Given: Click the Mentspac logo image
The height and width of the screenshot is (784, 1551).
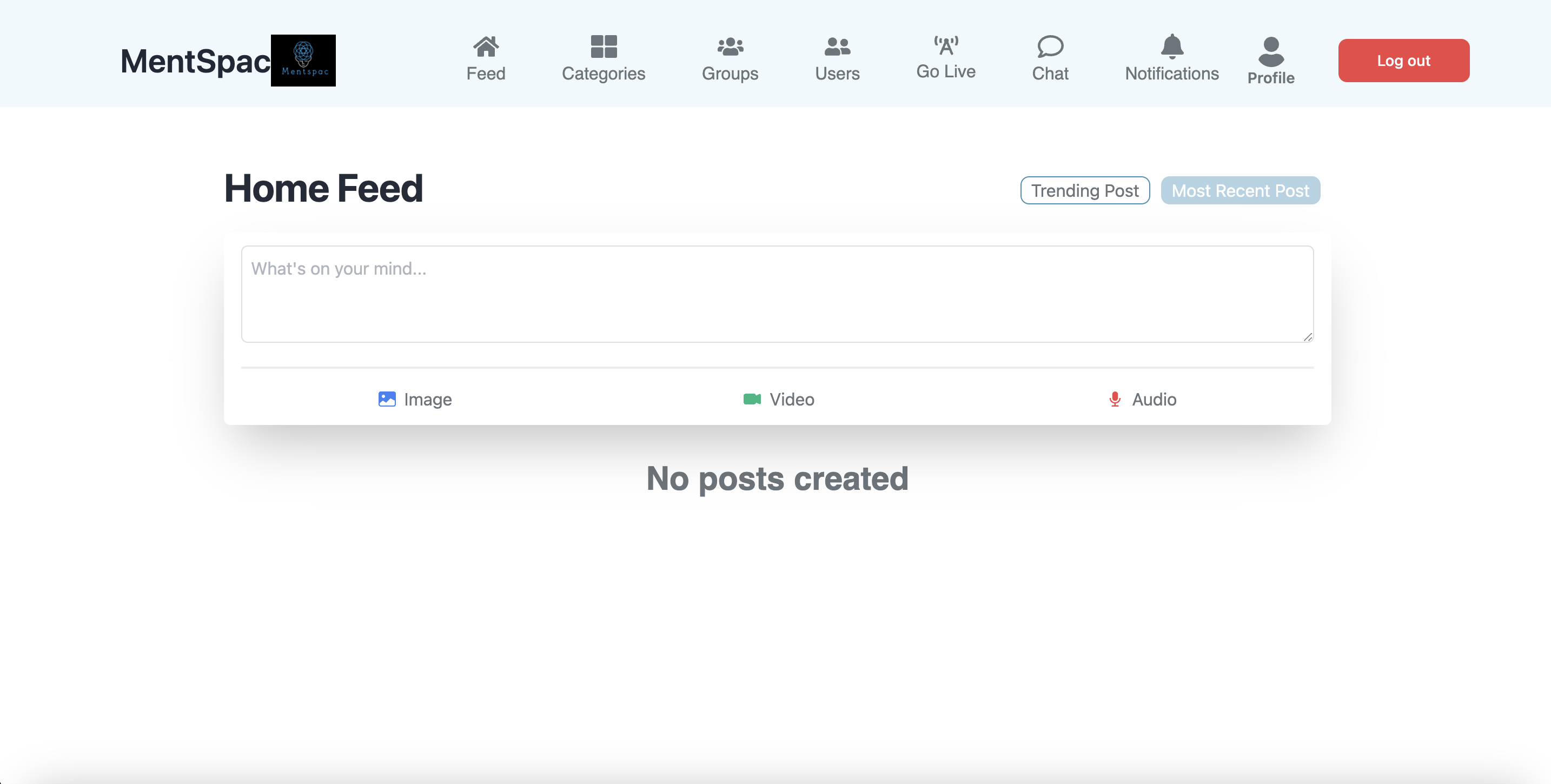Looking at the screenshot, I should pos(303,60).
